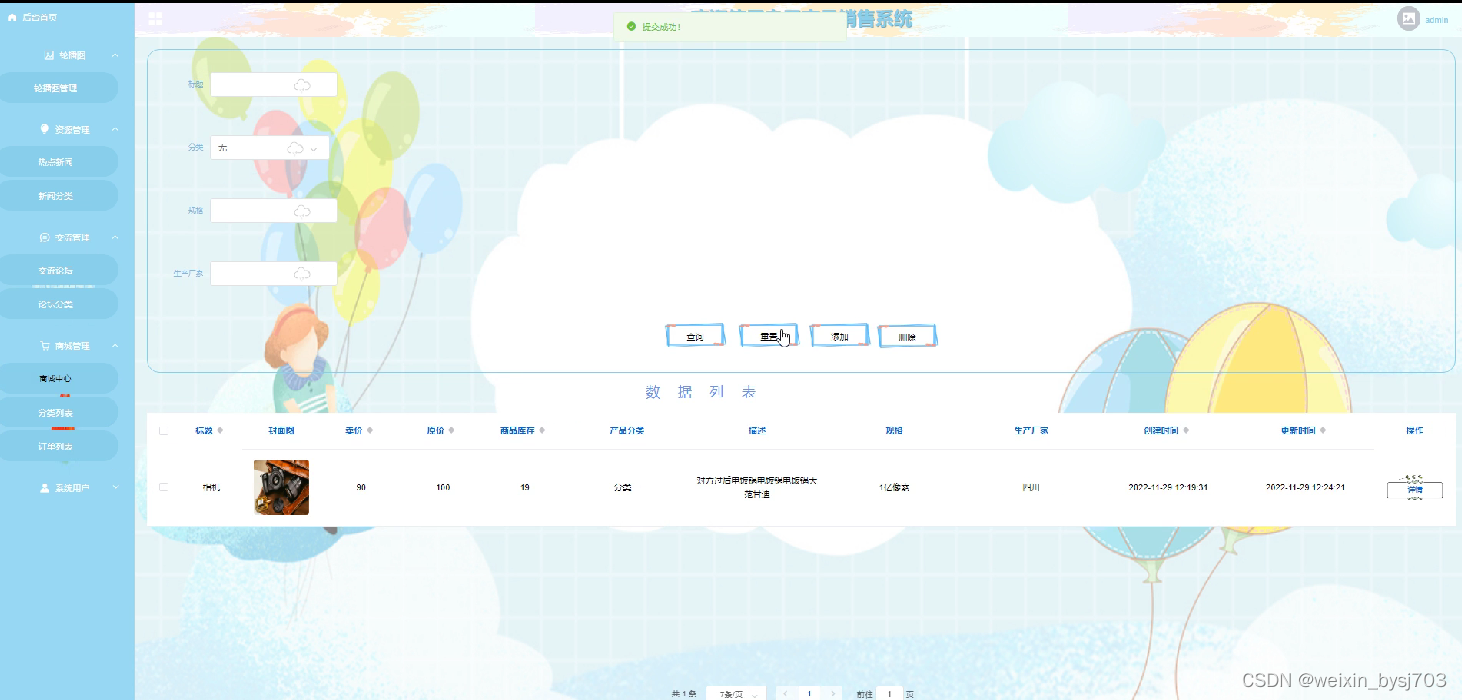Viewport: 1462px width, 700px height.
Task: Click the add 添加 button
Action: click(x=839, y=336)
